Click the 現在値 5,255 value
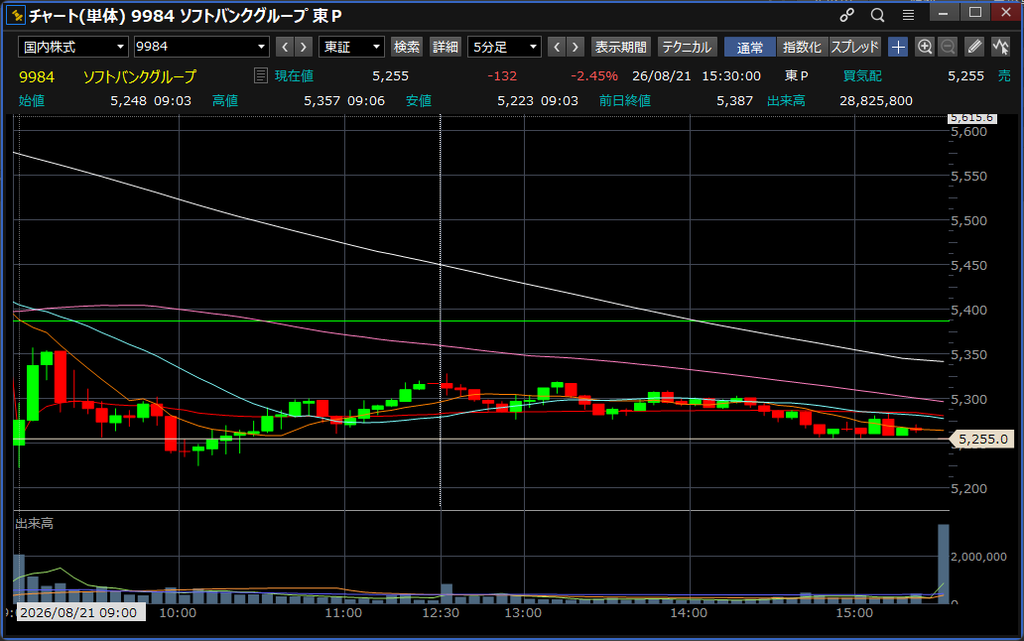 (x=391, y=76)
